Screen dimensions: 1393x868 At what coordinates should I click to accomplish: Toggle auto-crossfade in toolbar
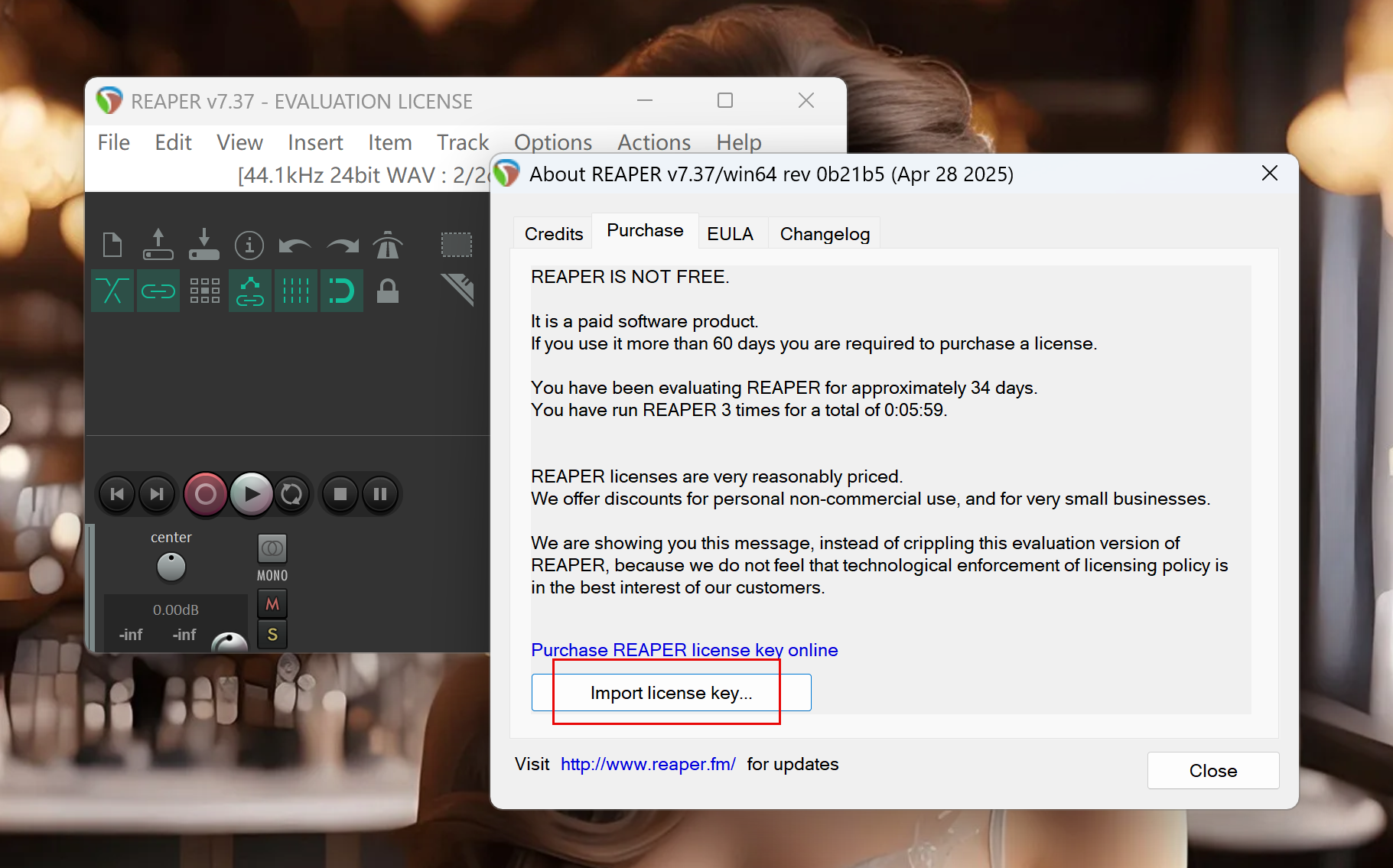[x=112, y=291]
